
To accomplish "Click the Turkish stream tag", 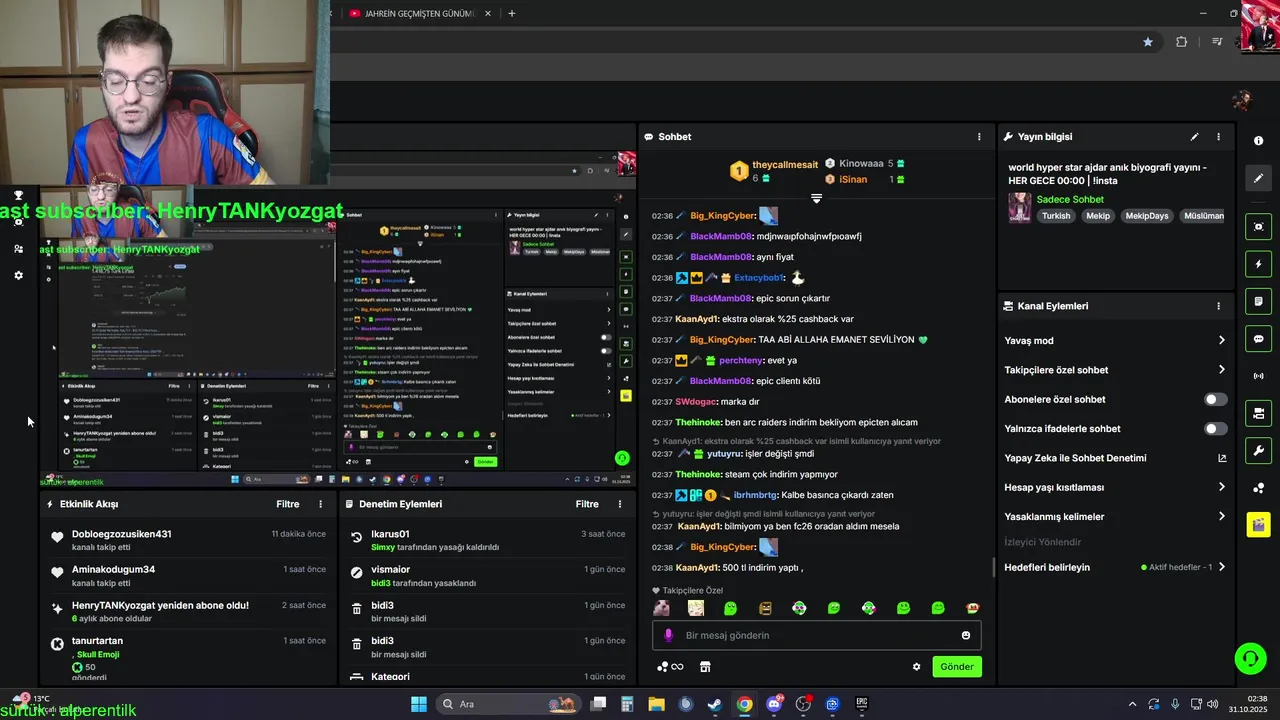I will click(1056, 216).
